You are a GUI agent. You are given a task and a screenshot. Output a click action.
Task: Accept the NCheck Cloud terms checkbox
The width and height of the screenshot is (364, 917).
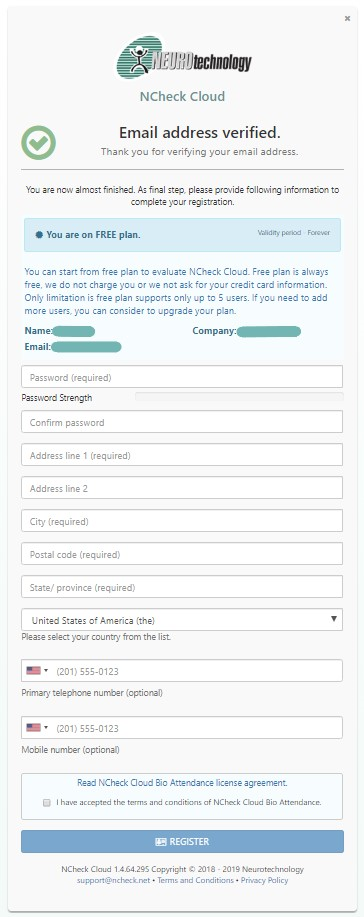point(47,803)
